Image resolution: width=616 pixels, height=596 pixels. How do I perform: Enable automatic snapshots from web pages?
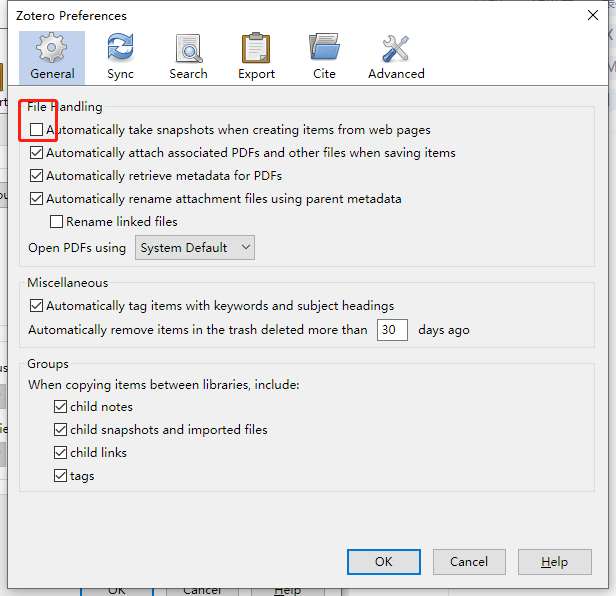coord(37,130)
